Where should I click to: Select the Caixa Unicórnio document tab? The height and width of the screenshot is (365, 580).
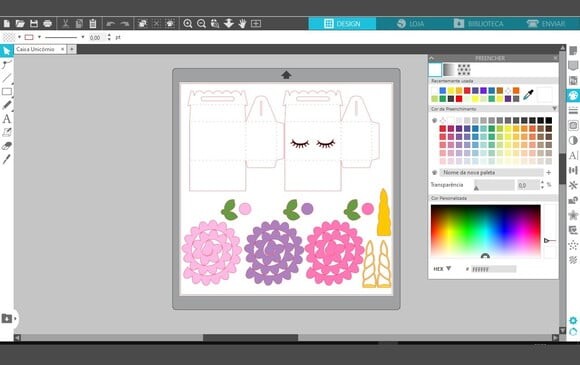(36, 49)
